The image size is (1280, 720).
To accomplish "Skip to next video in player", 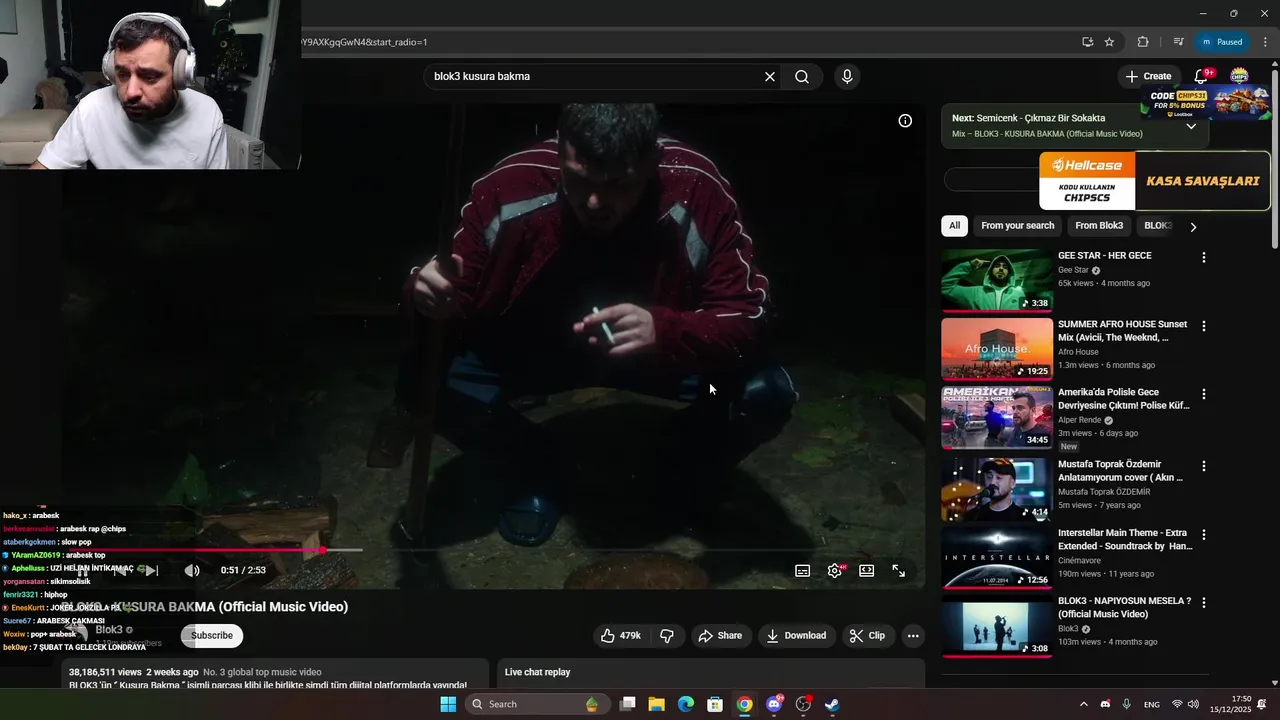I will pyautogui.click(x=151, y=570).
